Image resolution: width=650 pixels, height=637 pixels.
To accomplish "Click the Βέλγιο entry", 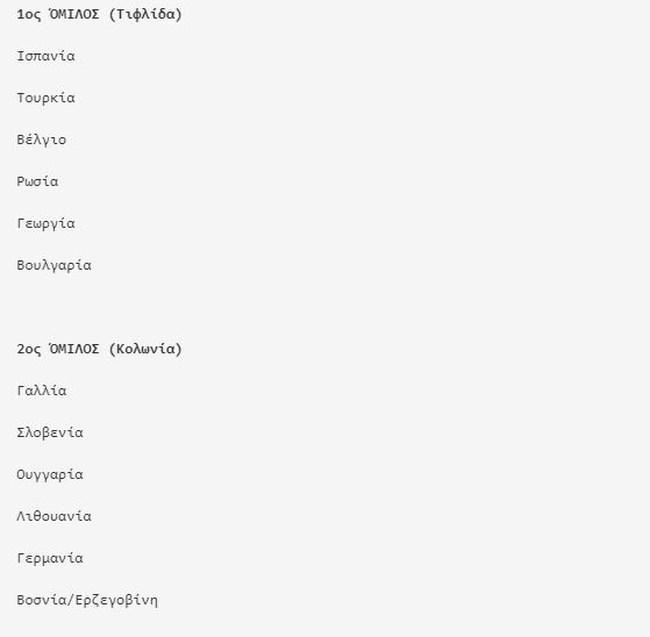I will [41, 140].
